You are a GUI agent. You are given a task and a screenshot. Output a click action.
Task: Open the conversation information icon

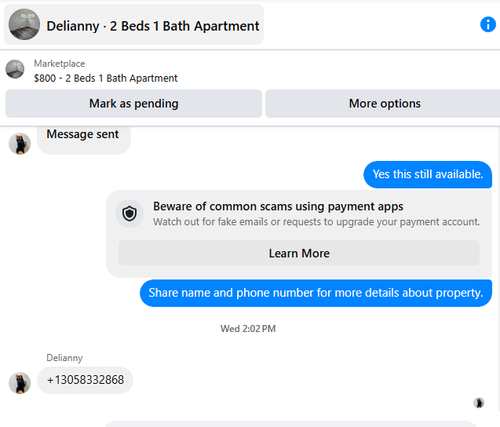488,25
